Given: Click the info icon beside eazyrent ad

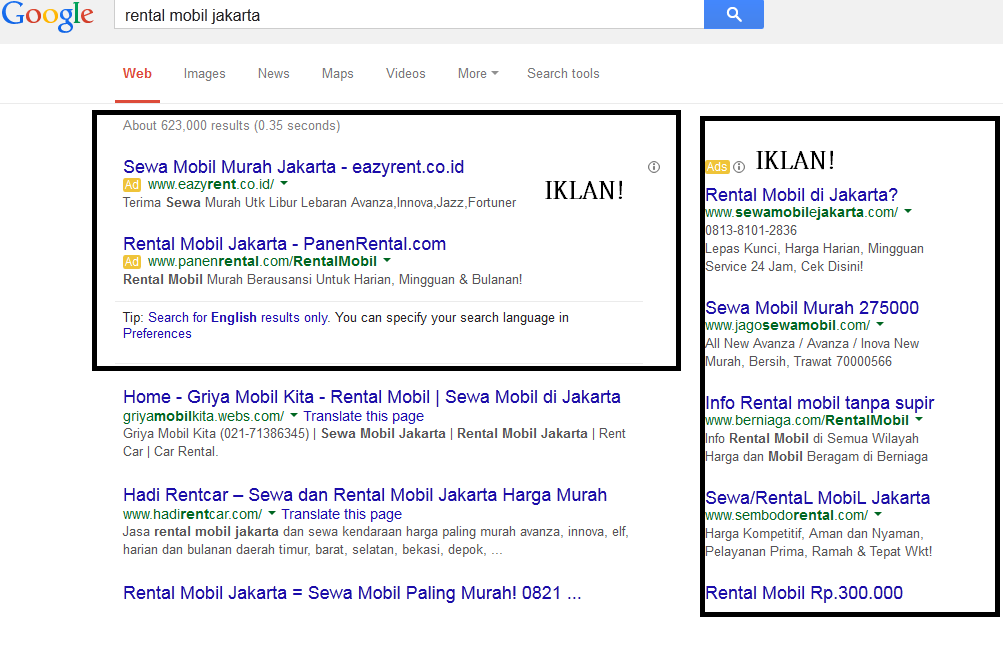Looking at the screenshot, I should click(x=654, y=167).
